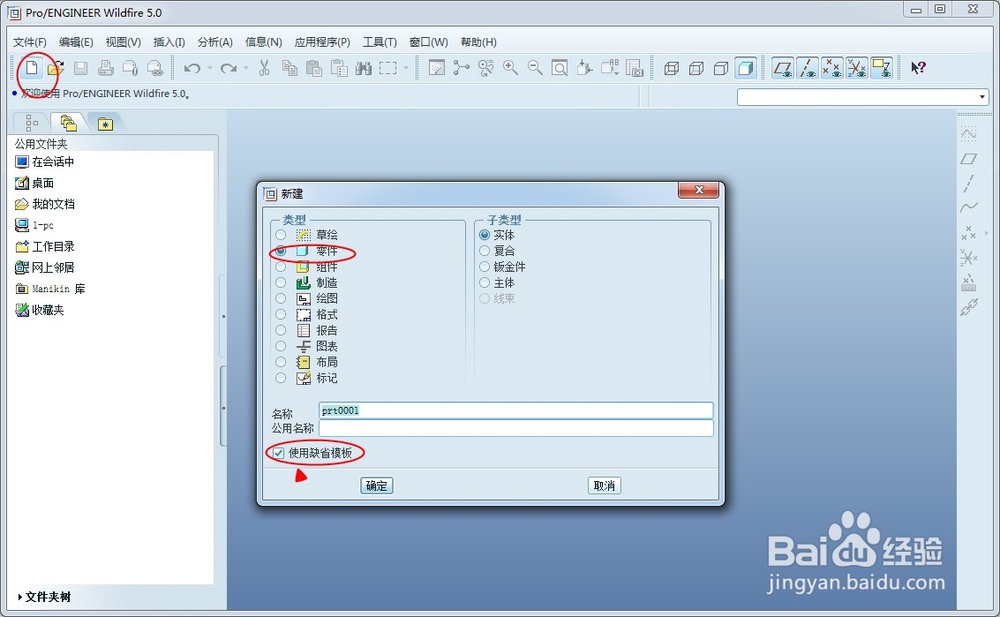Viewport: 1000px width, 617px height.
Task: Click the No hidden display icon
Action: click(721, 68)
